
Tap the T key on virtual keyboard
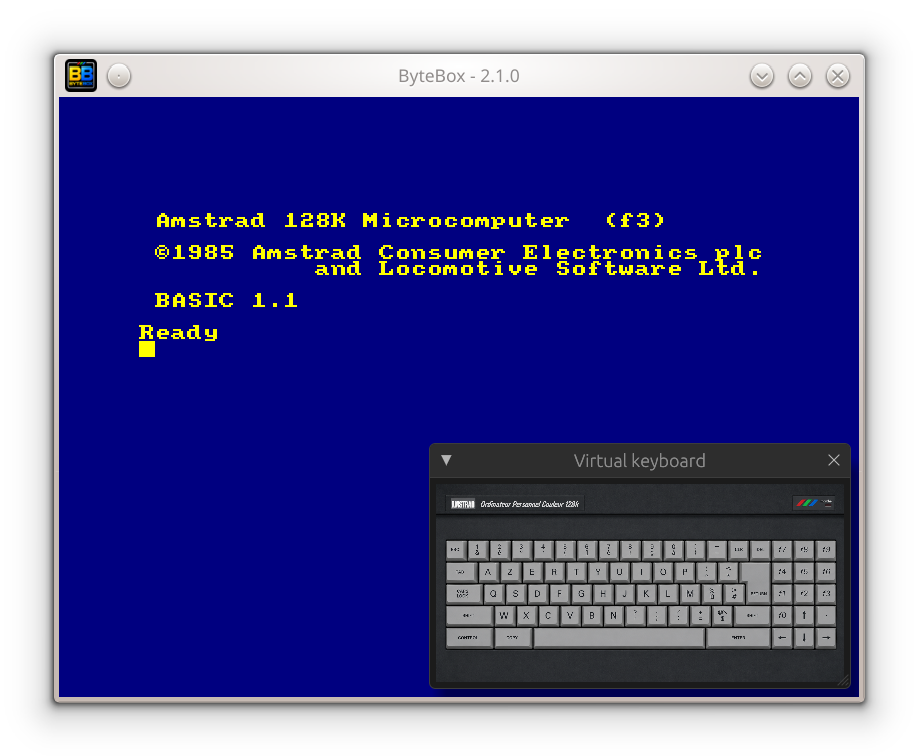tap(576, 572)
